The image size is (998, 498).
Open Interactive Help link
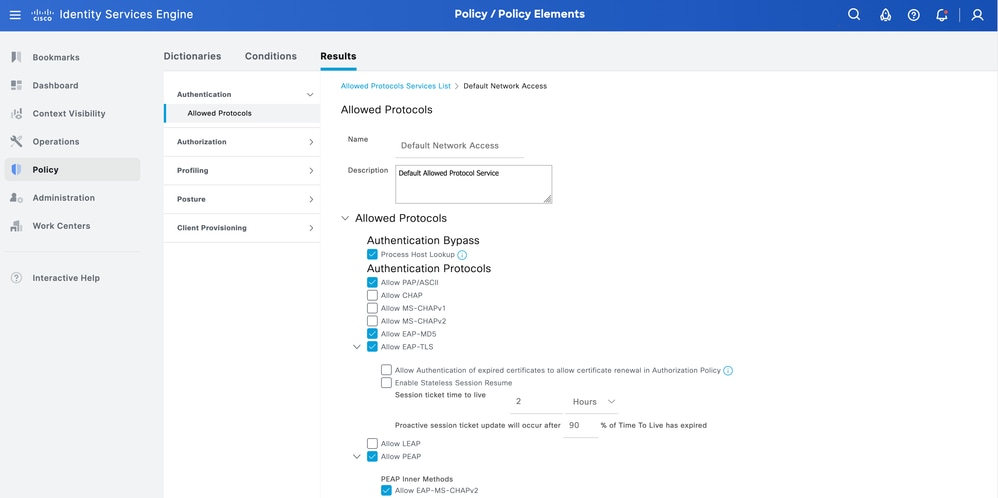tap(66, 278)
